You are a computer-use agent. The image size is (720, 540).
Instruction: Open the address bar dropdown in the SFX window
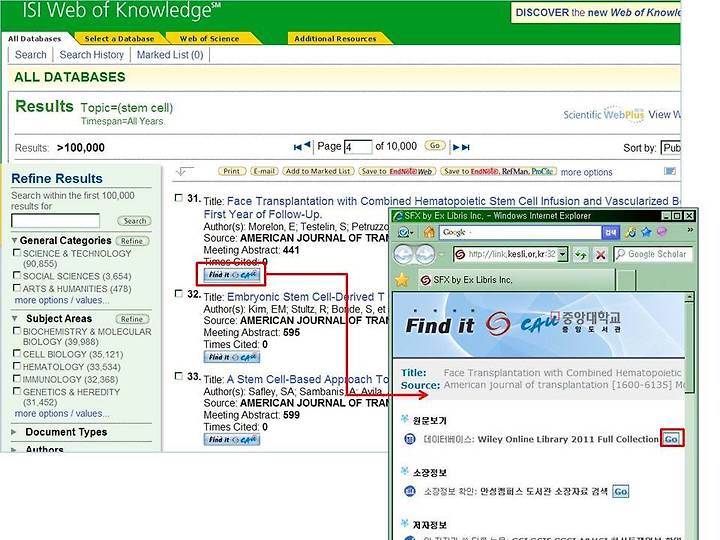coord(563,254)
